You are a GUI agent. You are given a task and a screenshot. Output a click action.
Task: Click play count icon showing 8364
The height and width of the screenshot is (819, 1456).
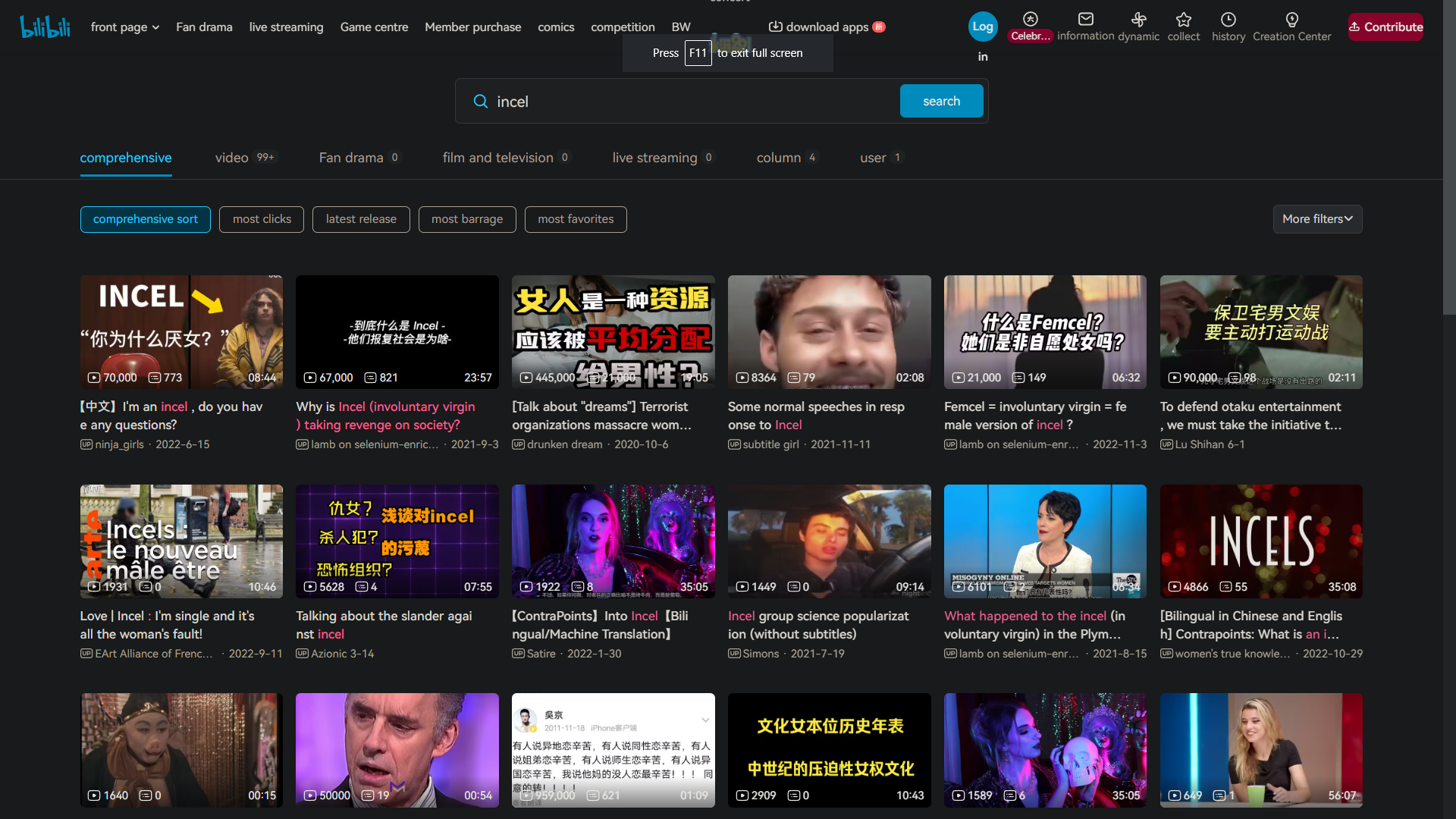click(742, 378)
